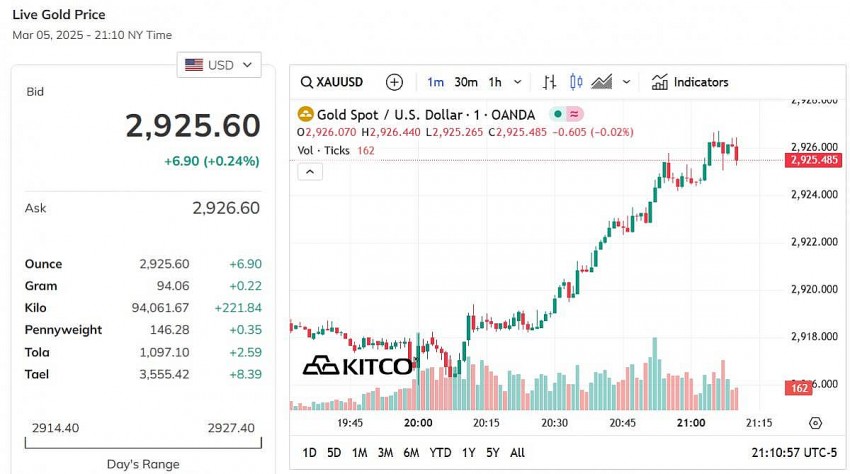This screenshot has width=850, height=474.
Task: Select the candlestick chart style icon
Action: point(575,82)
